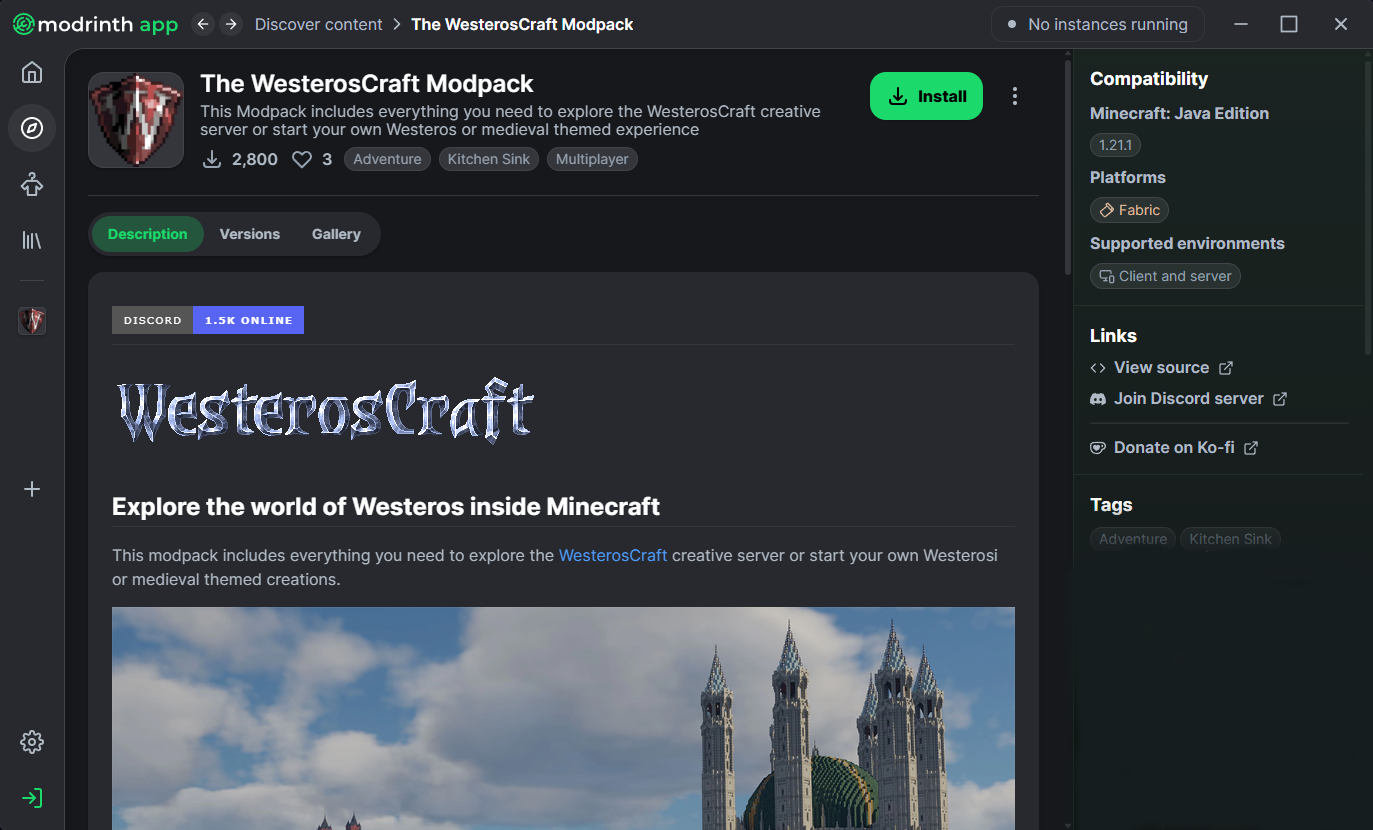Screen dimensions: 1373x830
Task: Minimize the Modrinth app window
Action: coord(1241,24)
